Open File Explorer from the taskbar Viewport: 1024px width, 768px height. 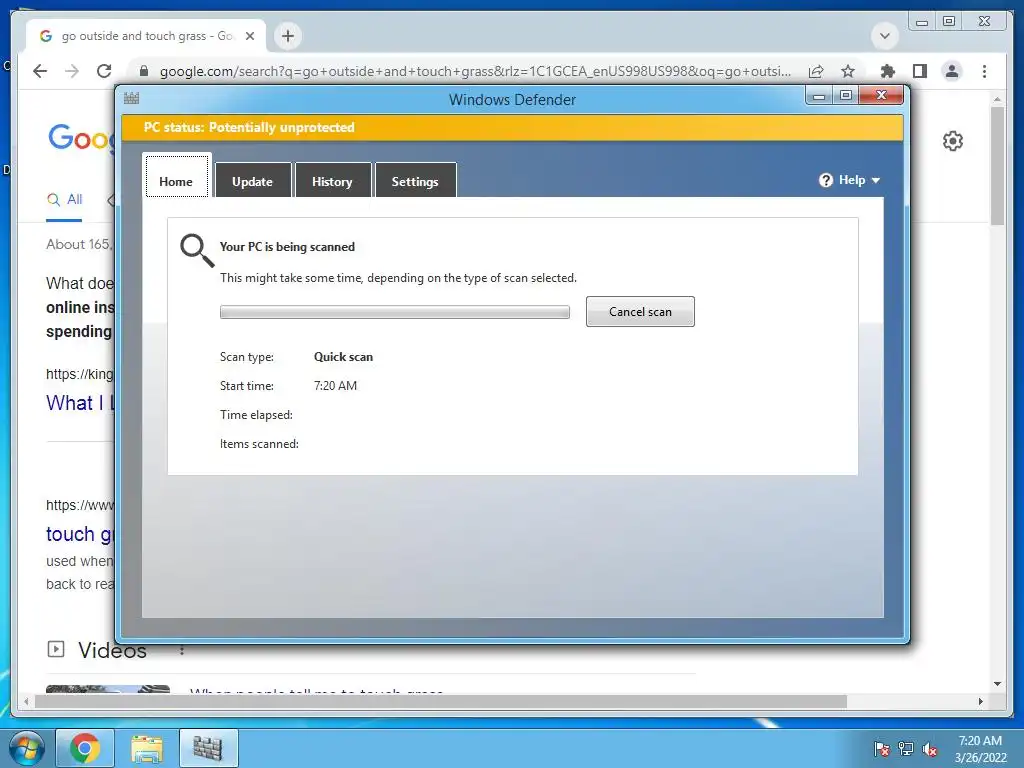pos(147,748)
